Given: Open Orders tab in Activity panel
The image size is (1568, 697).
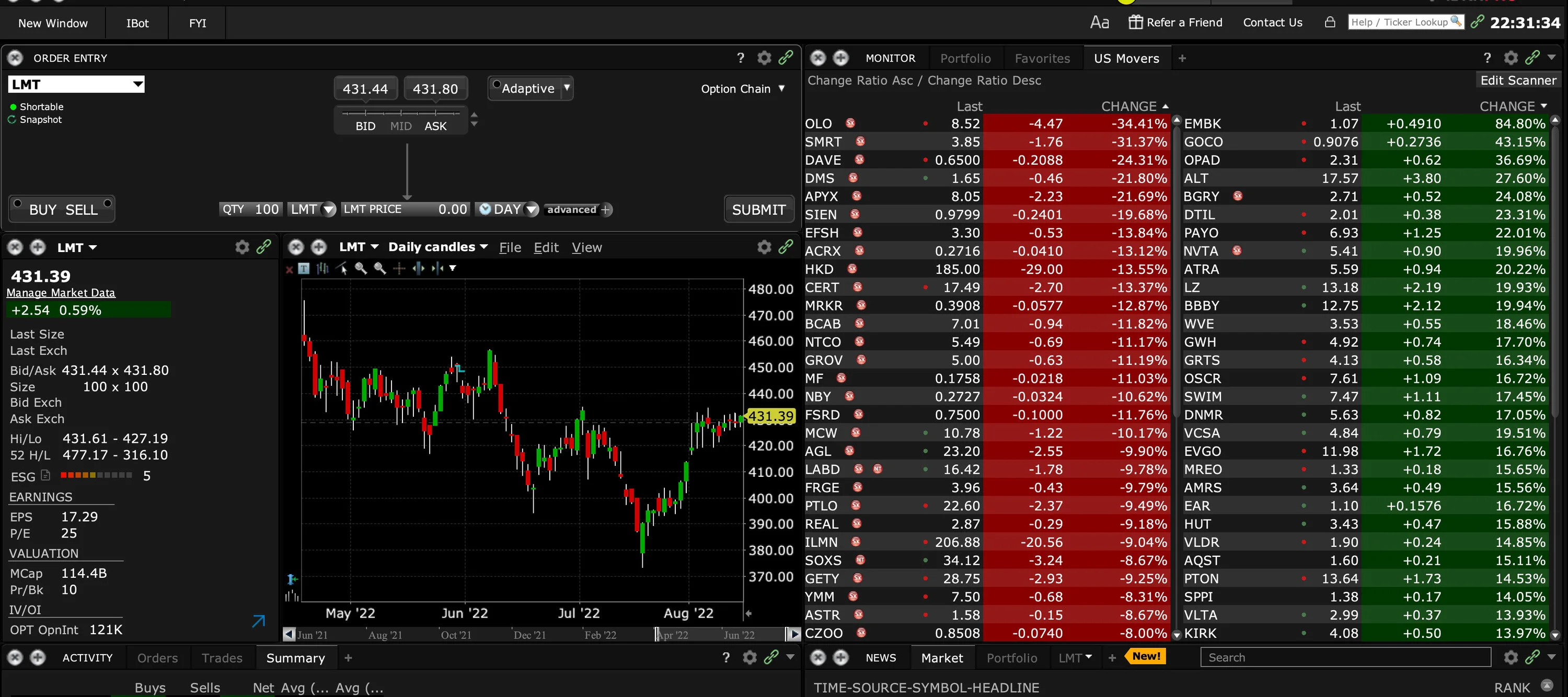Looking at the screenshot, I should coord(158,658).
